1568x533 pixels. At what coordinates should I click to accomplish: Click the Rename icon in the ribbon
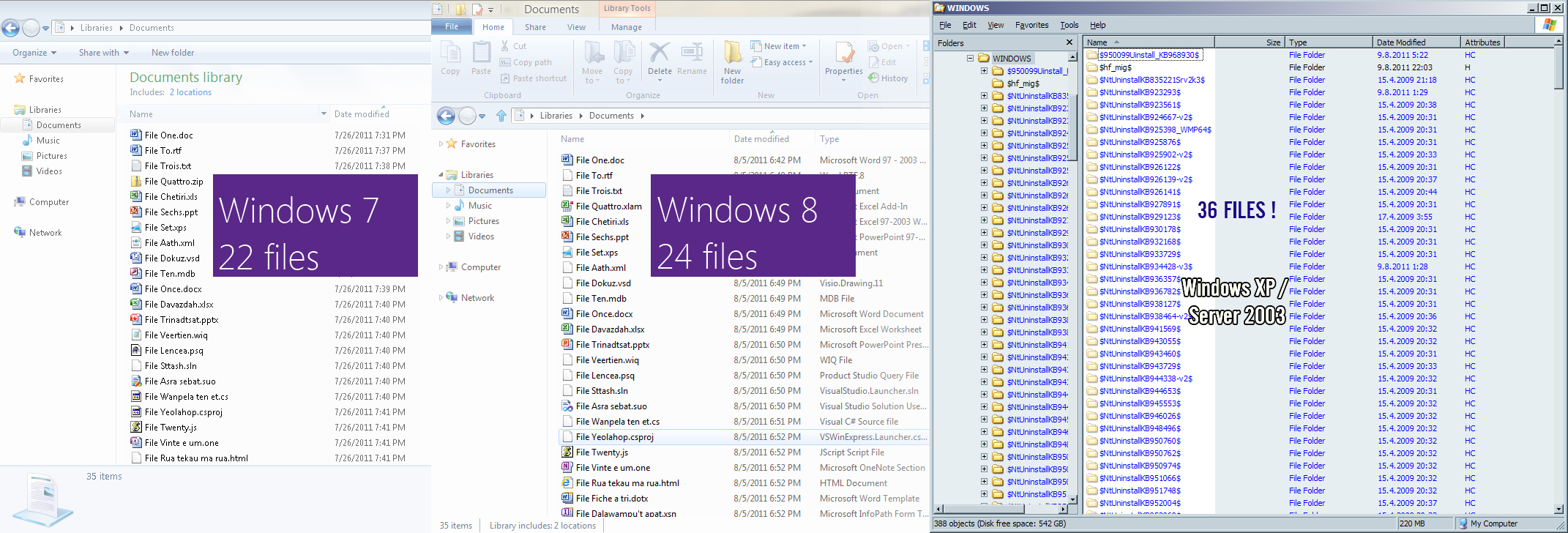(692, 58)
